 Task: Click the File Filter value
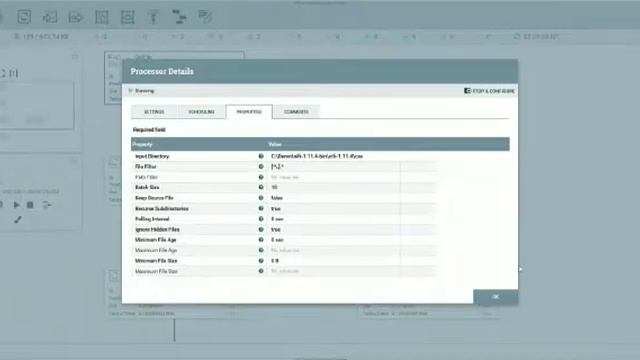[277, 167]
